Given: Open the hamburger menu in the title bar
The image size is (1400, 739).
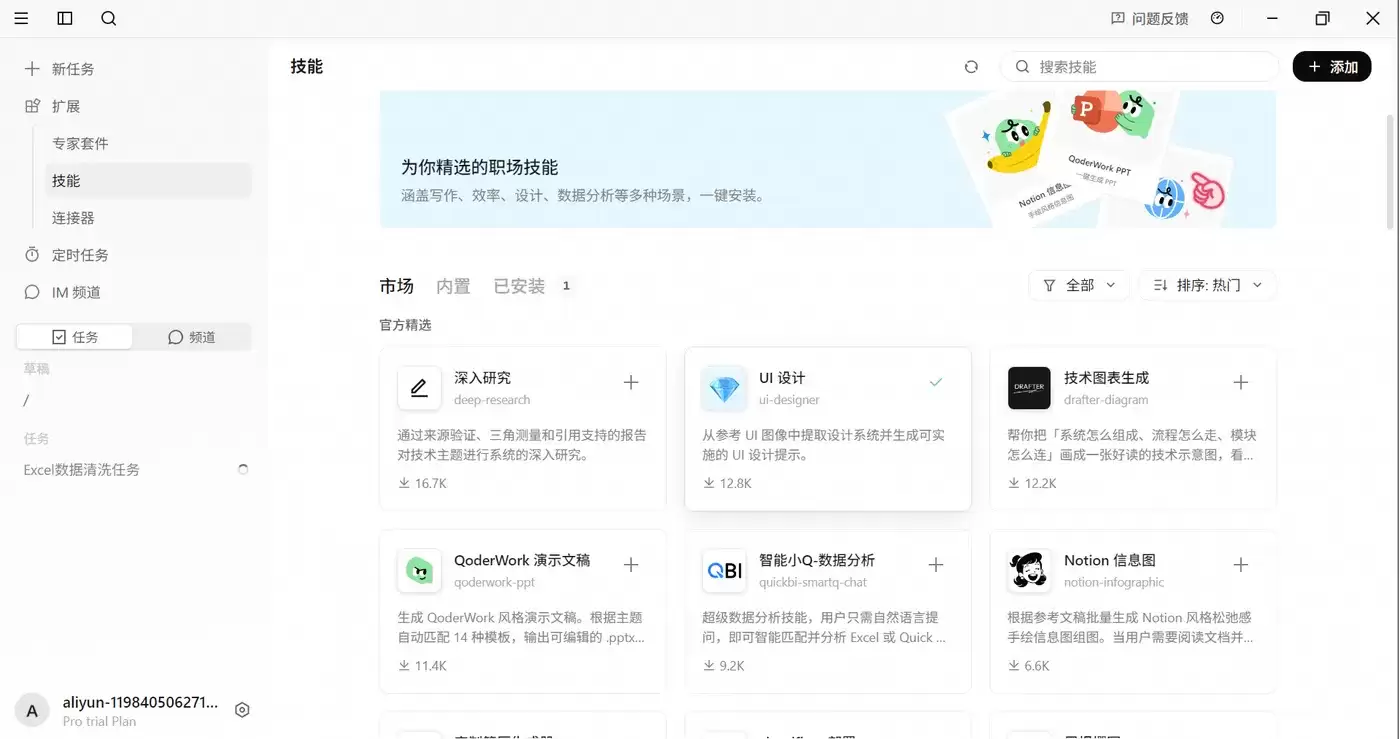Looking at the screenshot, I should pos(21,18).
